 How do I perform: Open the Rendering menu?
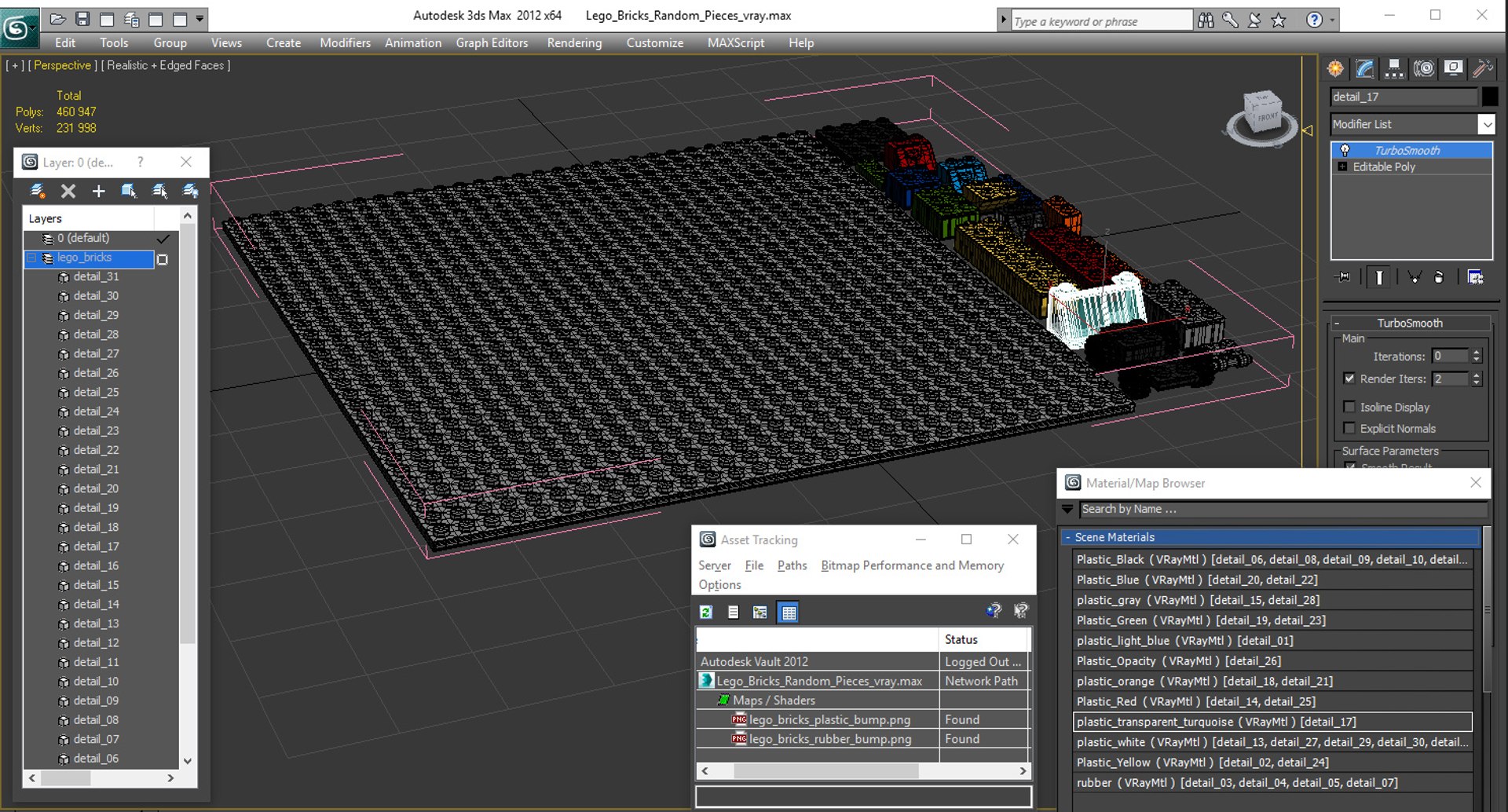coord(574,43)
